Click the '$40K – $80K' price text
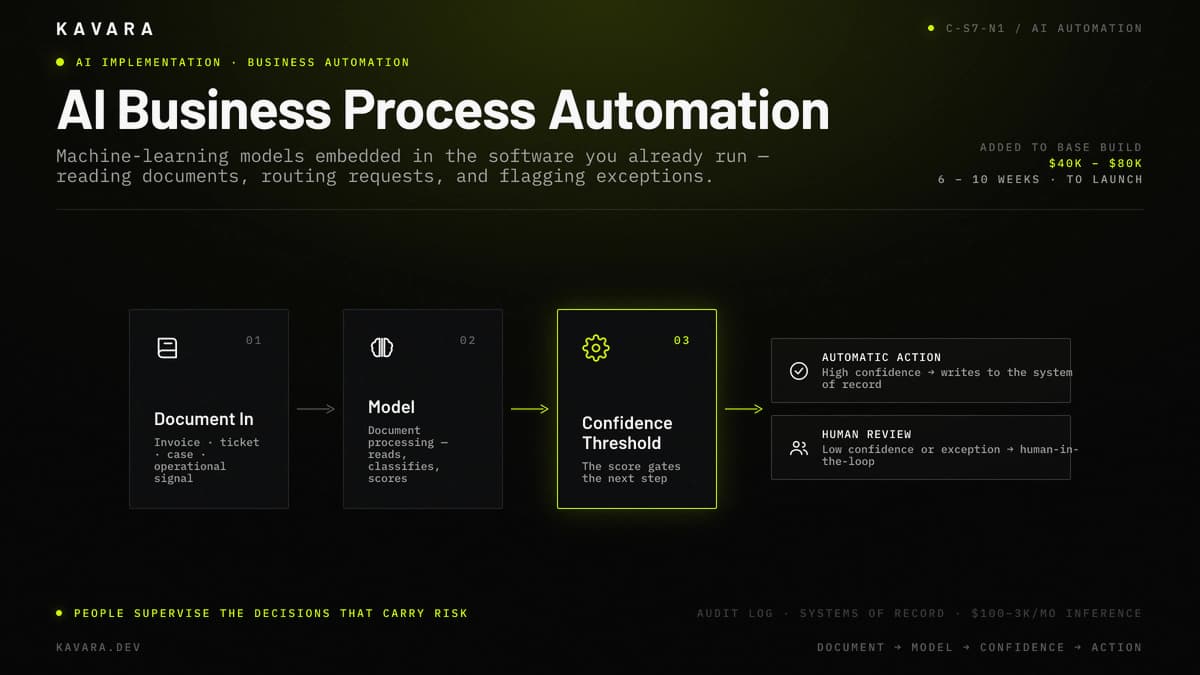1200x675 pixels. pyautogui.click(x=1095, y=163)
